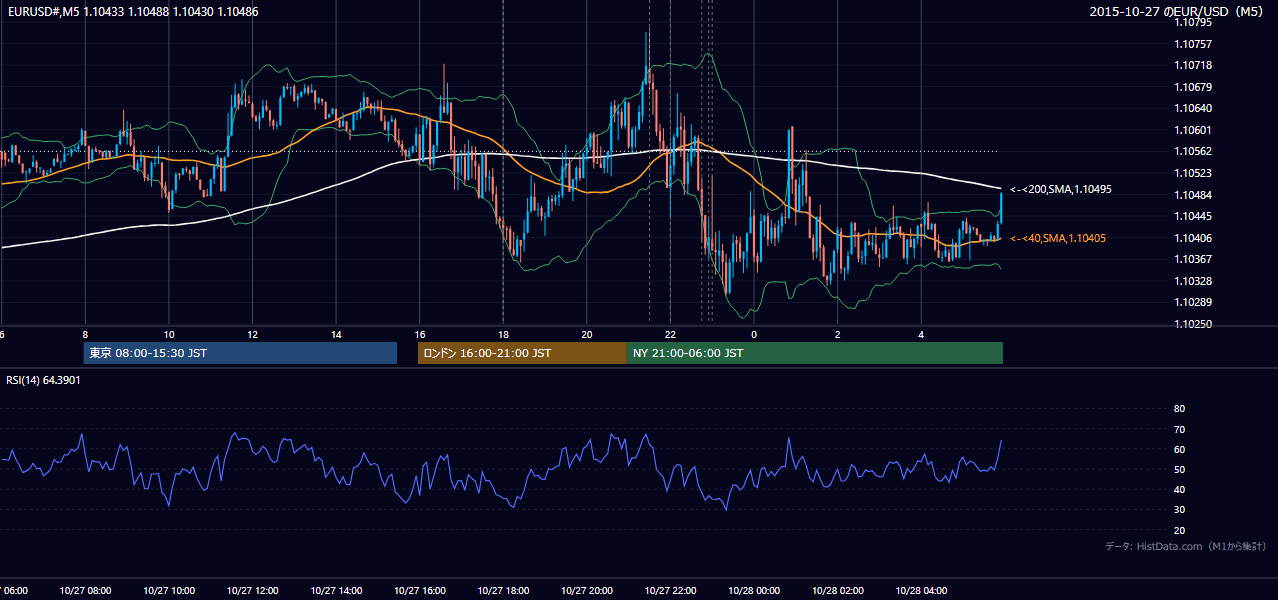Select the 東京 08:00-15:30 JST session bar

tap(240, 353)
